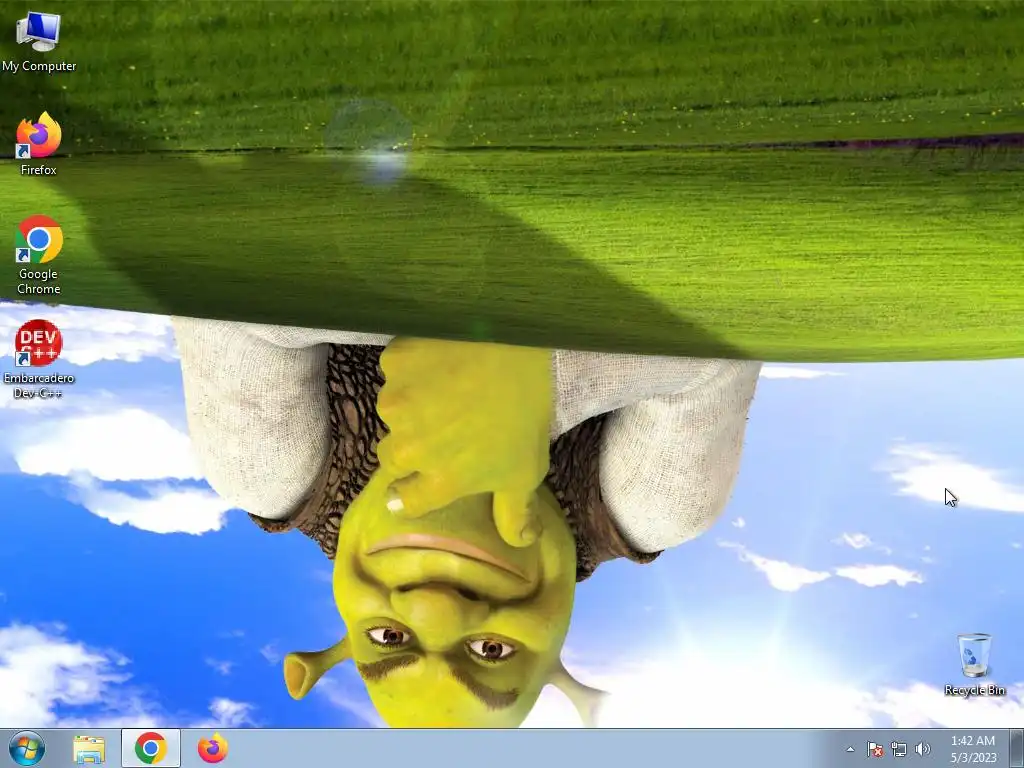Open the Windows Start menu orb
The image size is (1024, 768).
tap(27, 748)
